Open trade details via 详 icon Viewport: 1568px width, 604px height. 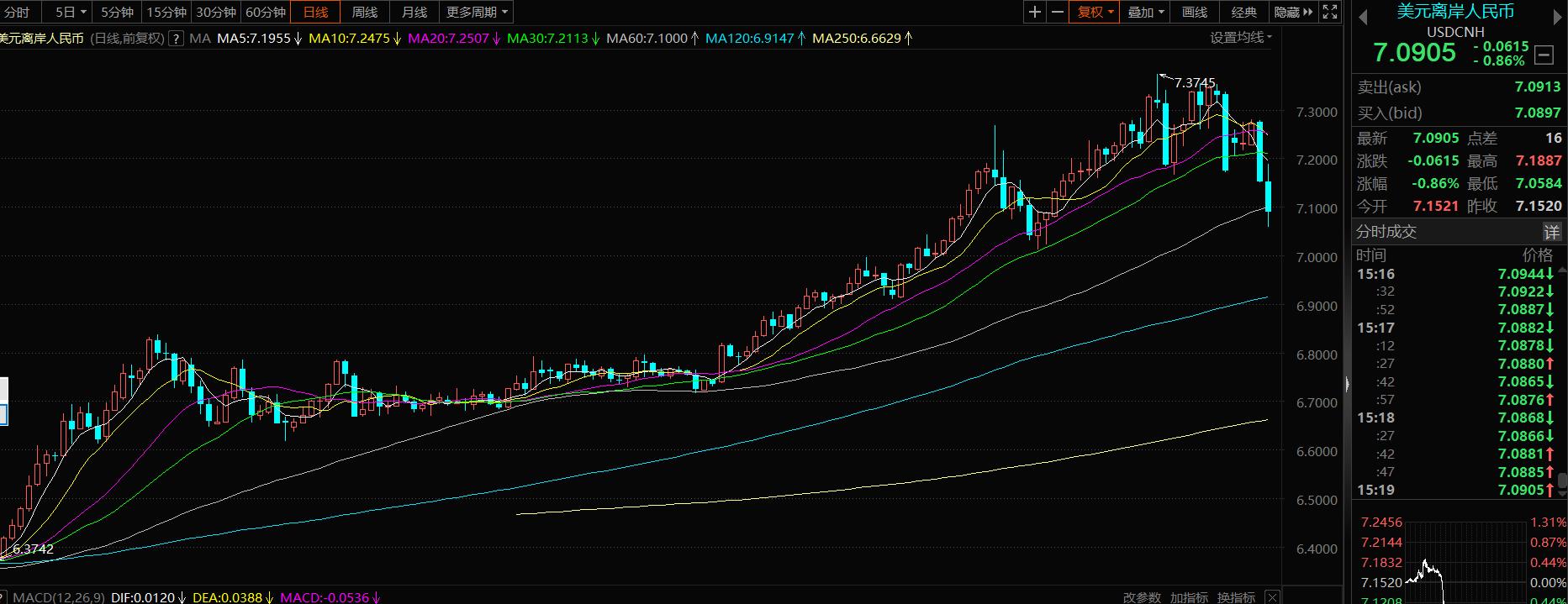click(x=1551, y=232)
